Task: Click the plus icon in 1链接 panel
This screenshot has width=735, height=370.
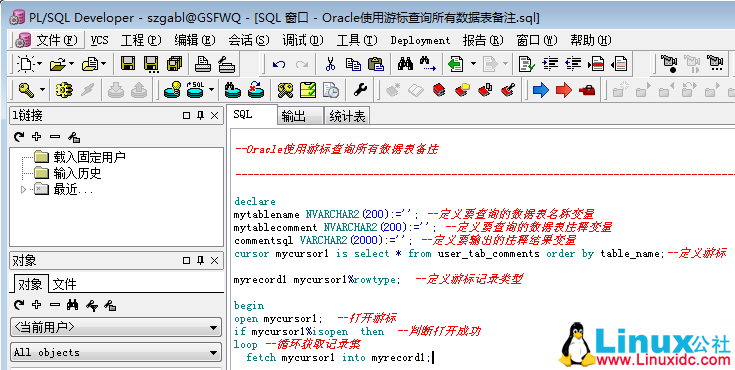Action: 37,137
